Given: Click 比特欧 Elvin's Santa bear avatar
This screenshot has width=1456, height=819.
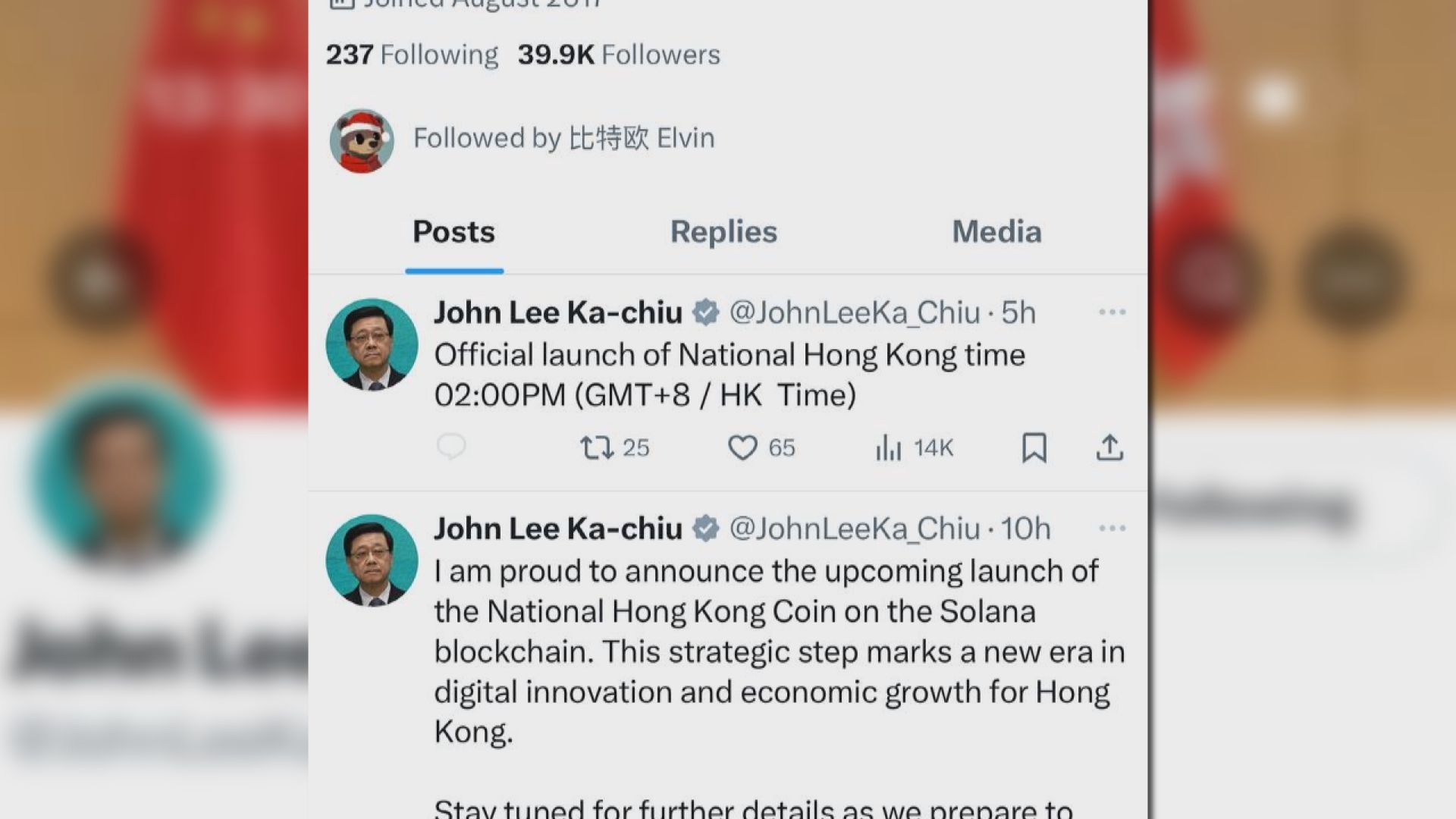Looking at the screenshot, I should tap(362, 139).
